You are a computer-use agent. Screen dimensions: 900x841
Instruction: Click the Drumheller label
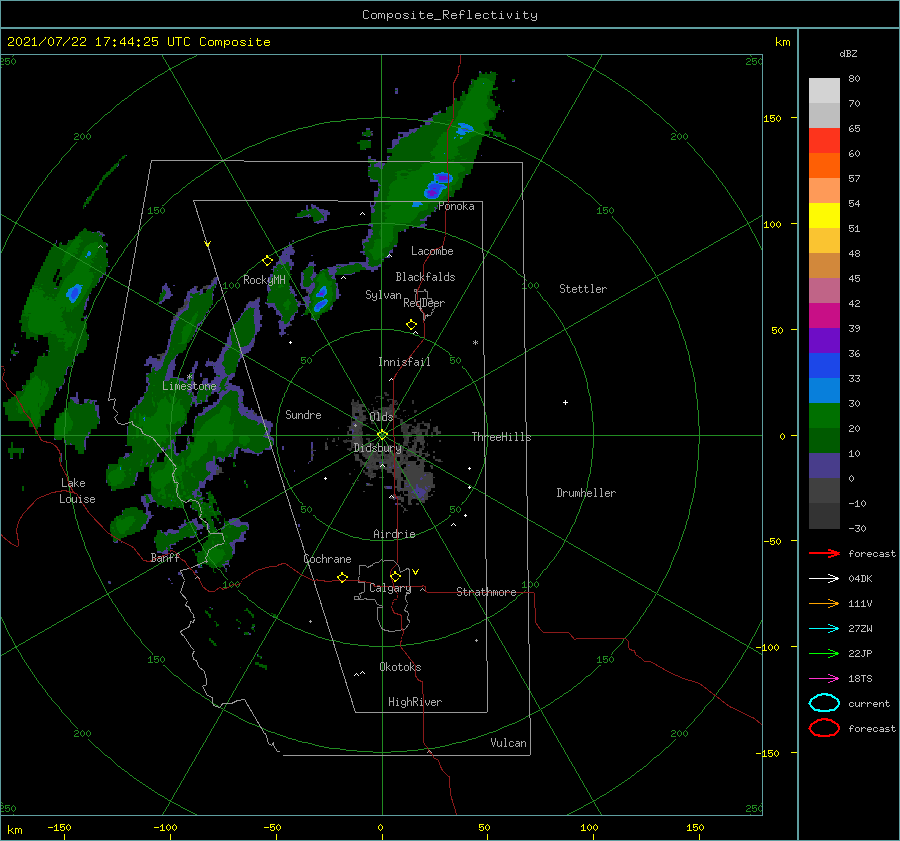586,493
